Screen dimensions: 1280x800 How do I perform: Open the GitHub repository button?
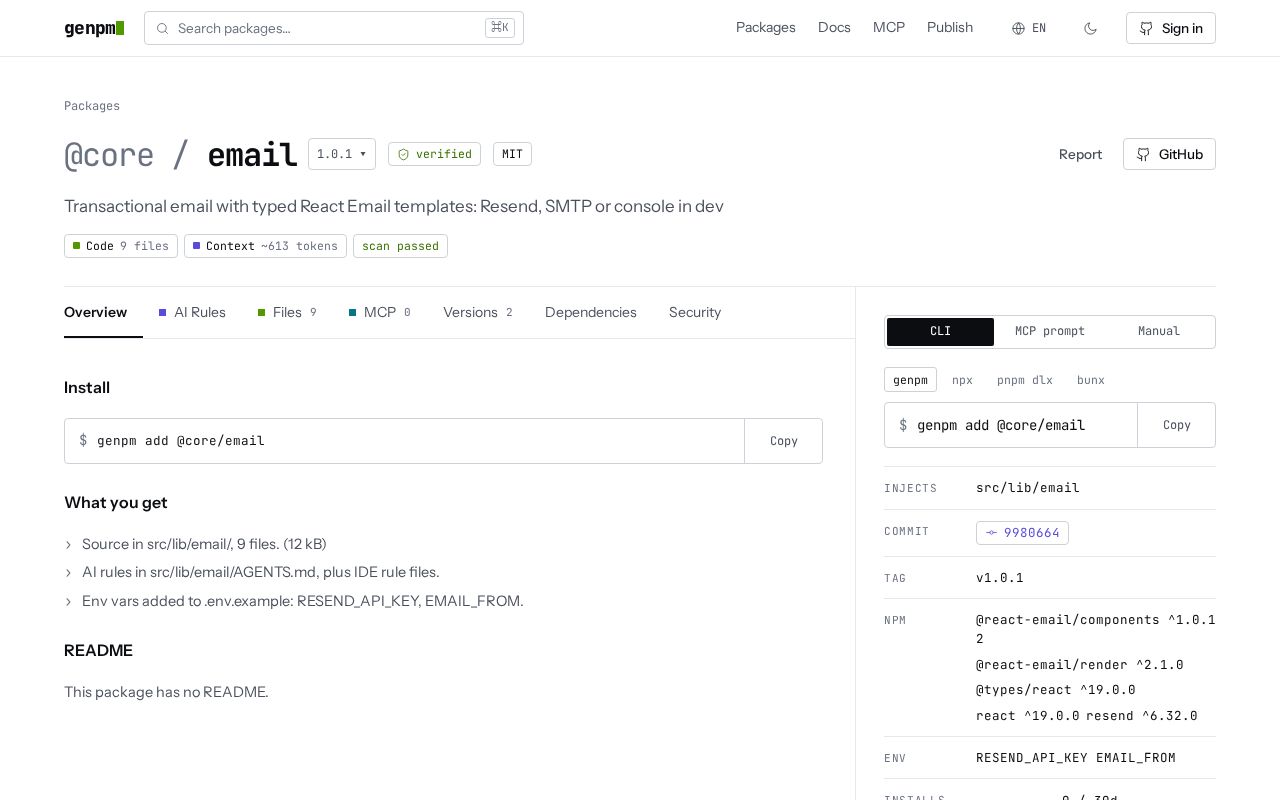pos(1169,154)
